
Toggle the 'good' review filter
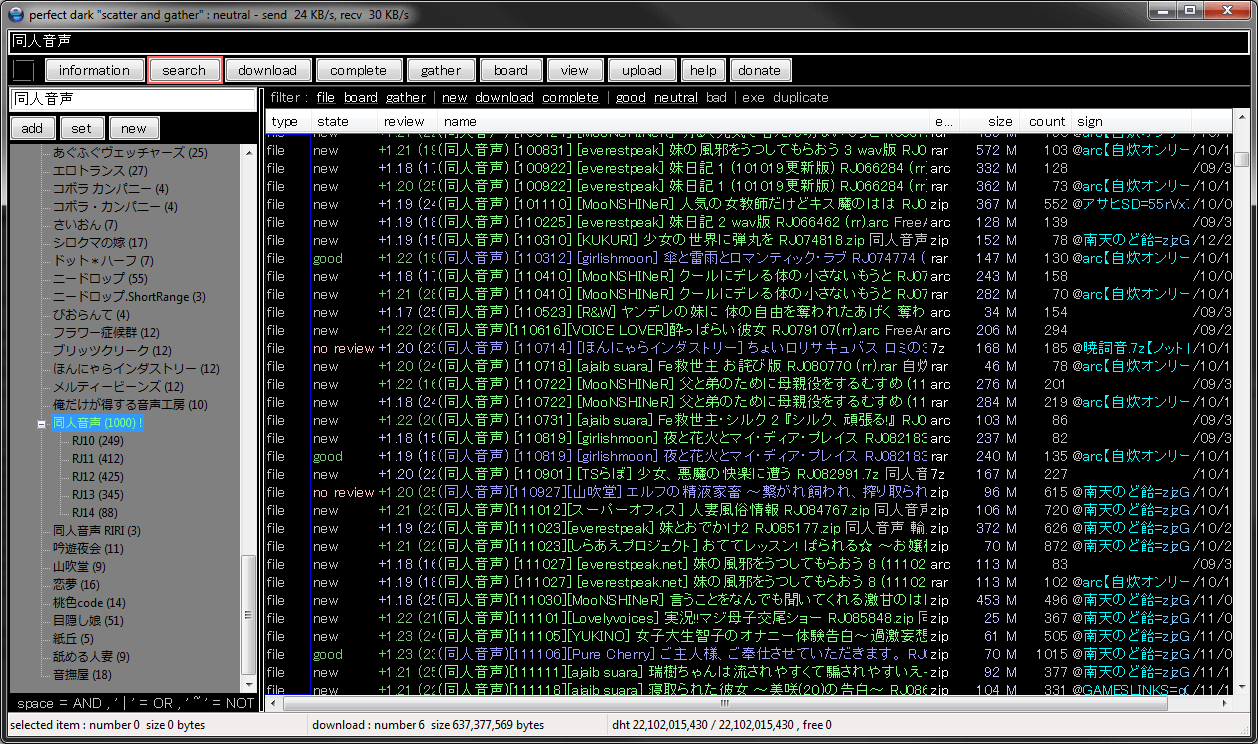click(x=630, y=98)
